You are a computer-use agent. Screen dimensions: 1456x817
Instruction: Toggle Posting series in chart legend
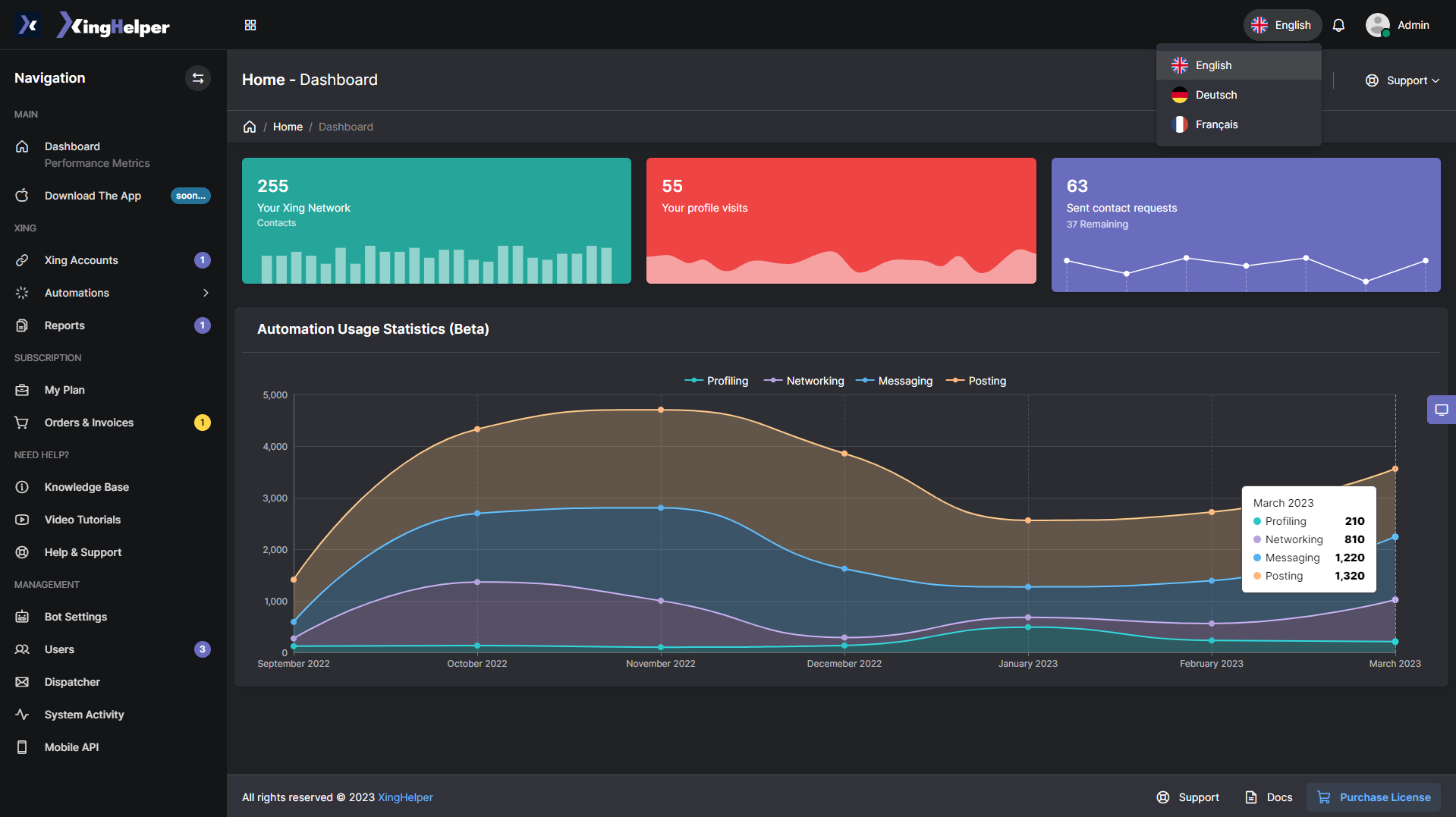976,381
